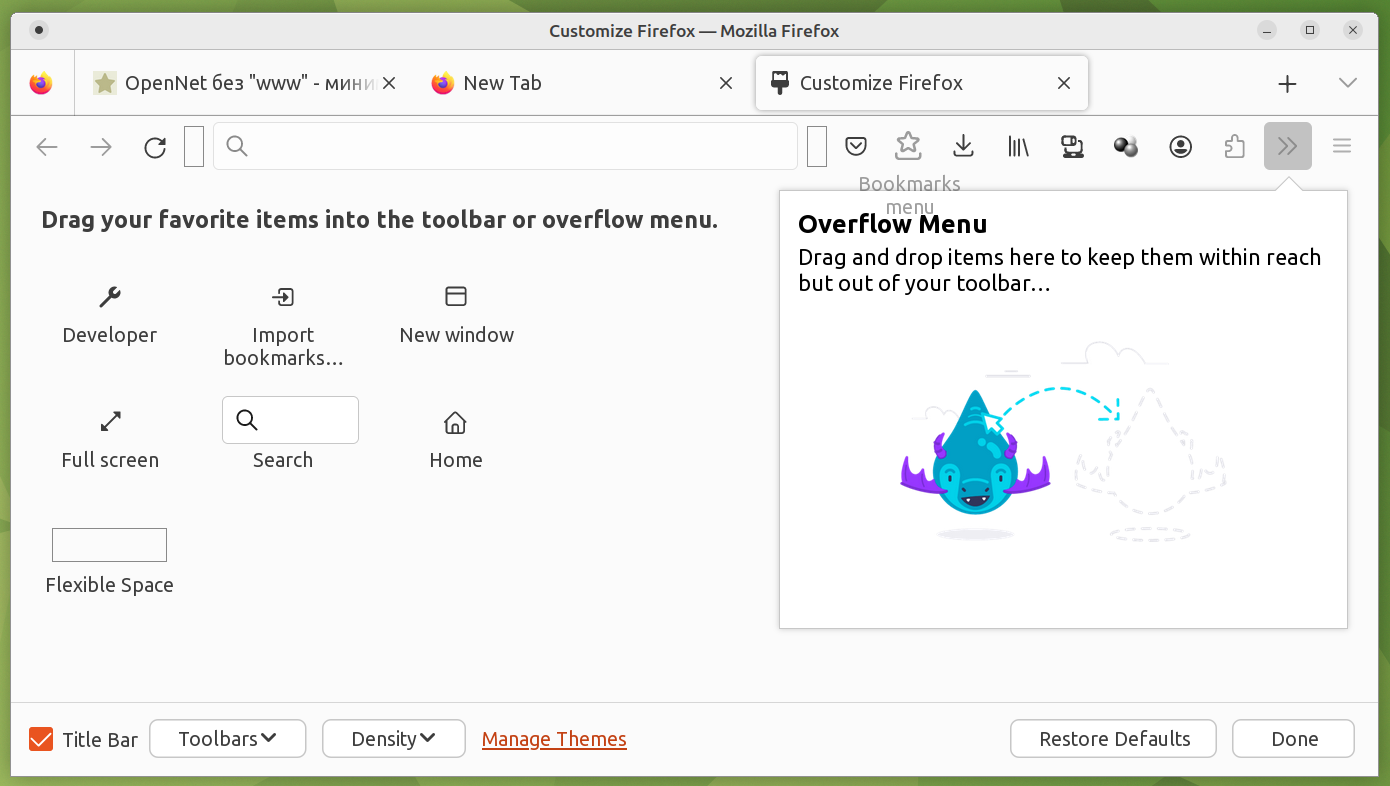
Task: Expand the Density dropdown
Action: 394,739
